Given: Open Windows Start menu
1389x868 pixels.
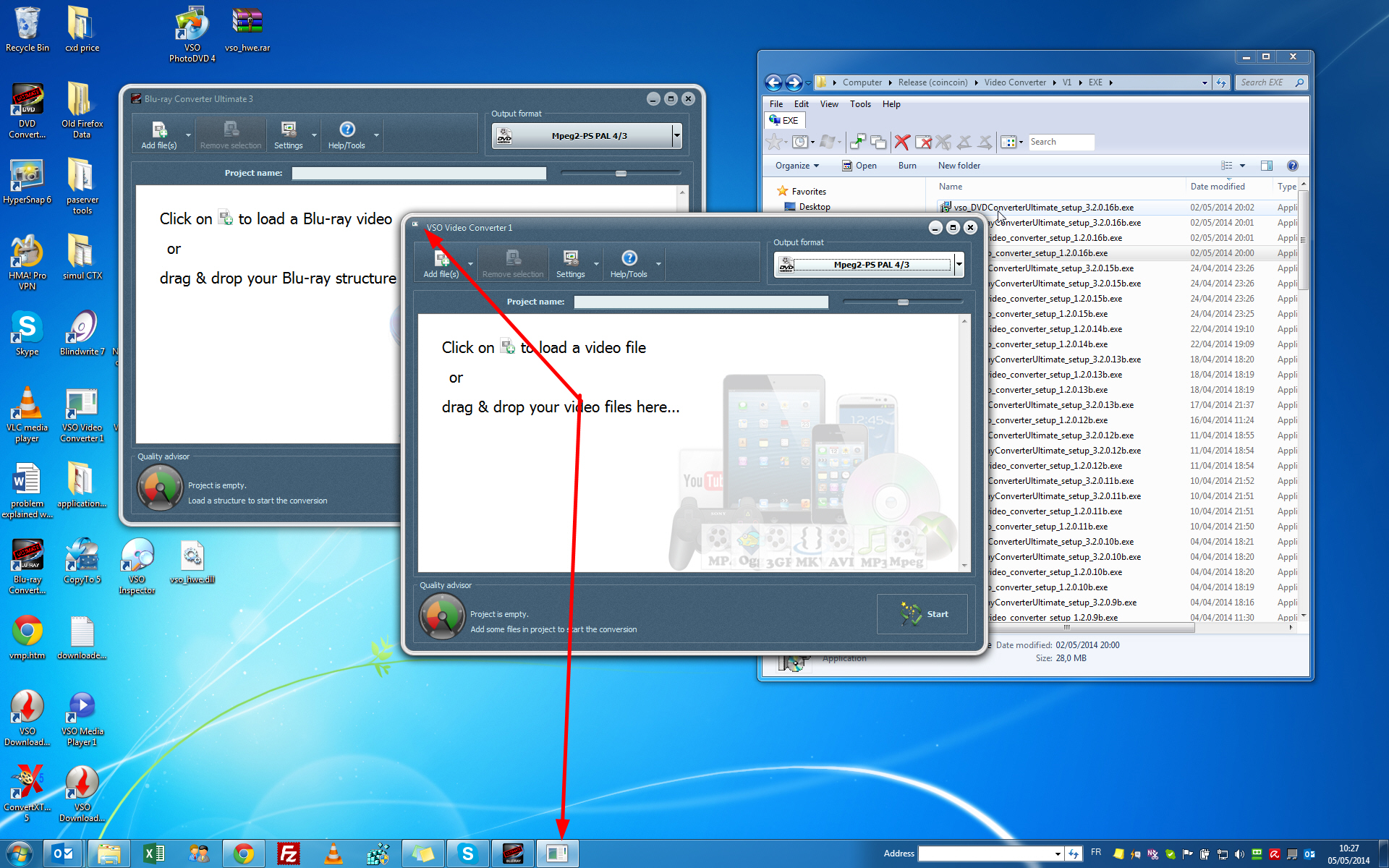Looking at the screenshot, I should click(x=20, y=854).
